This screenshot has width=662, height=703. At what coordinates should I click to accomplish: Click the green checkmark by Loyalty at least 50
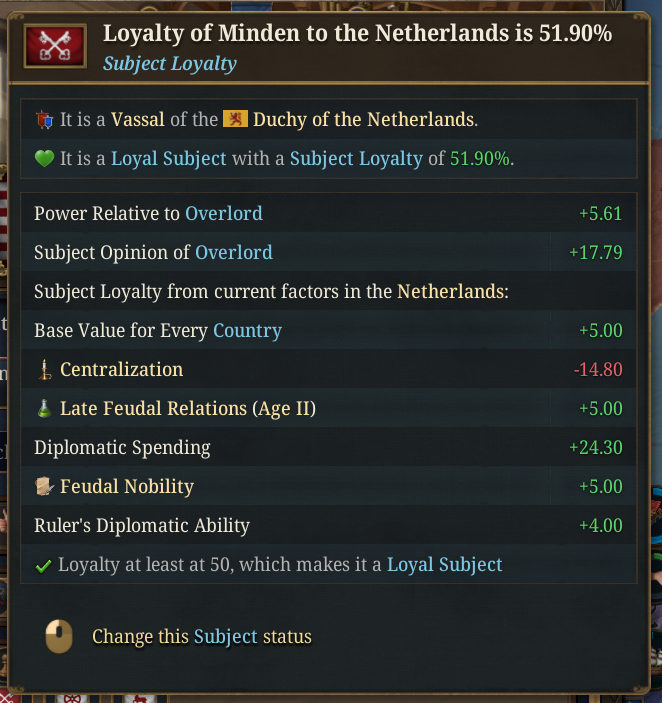pyautogui.click(x=43, y=566)
